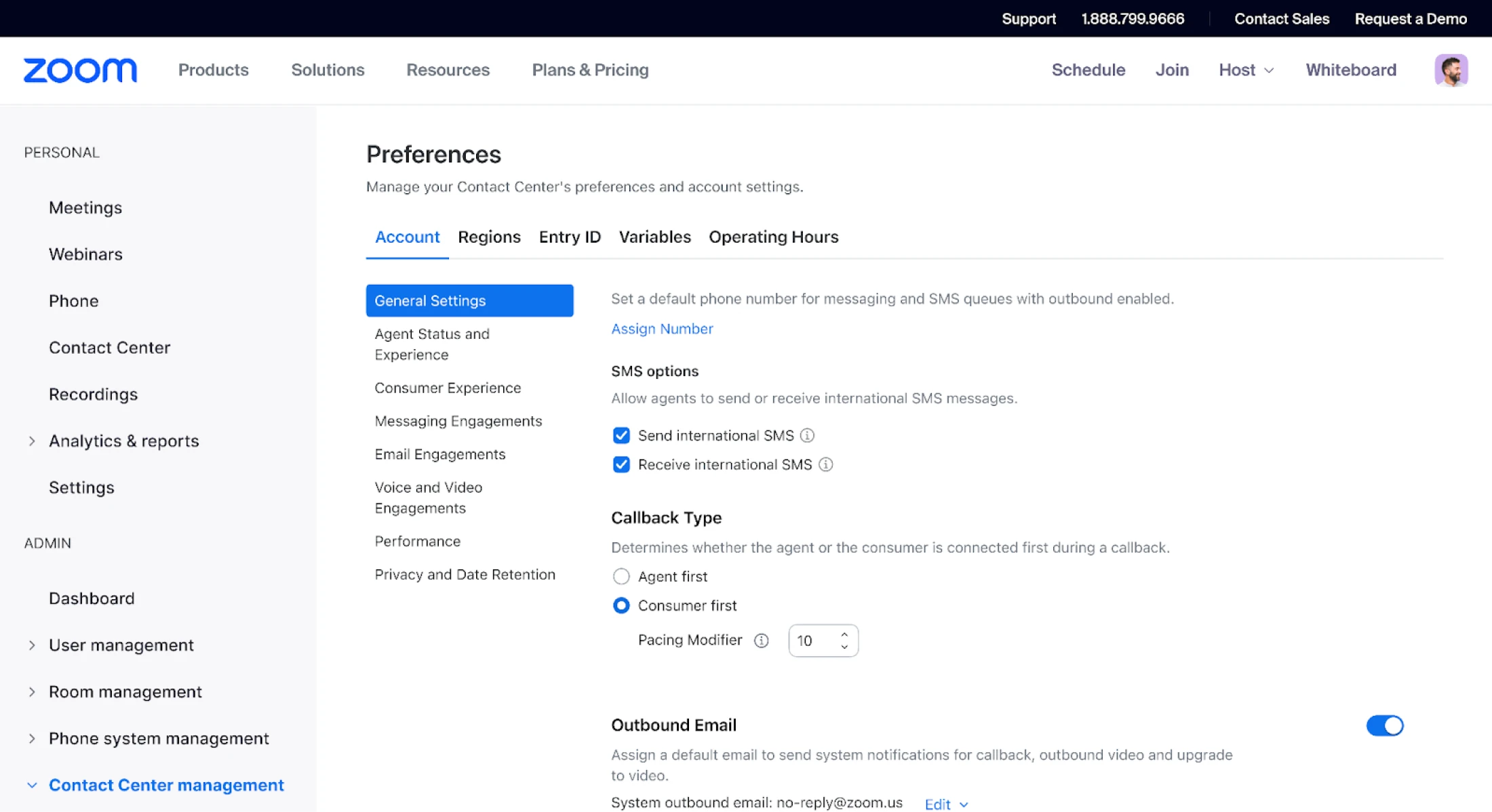Open Consumer Experience settings
This screenshot has height=812, width=1492.
click(448, 388)
